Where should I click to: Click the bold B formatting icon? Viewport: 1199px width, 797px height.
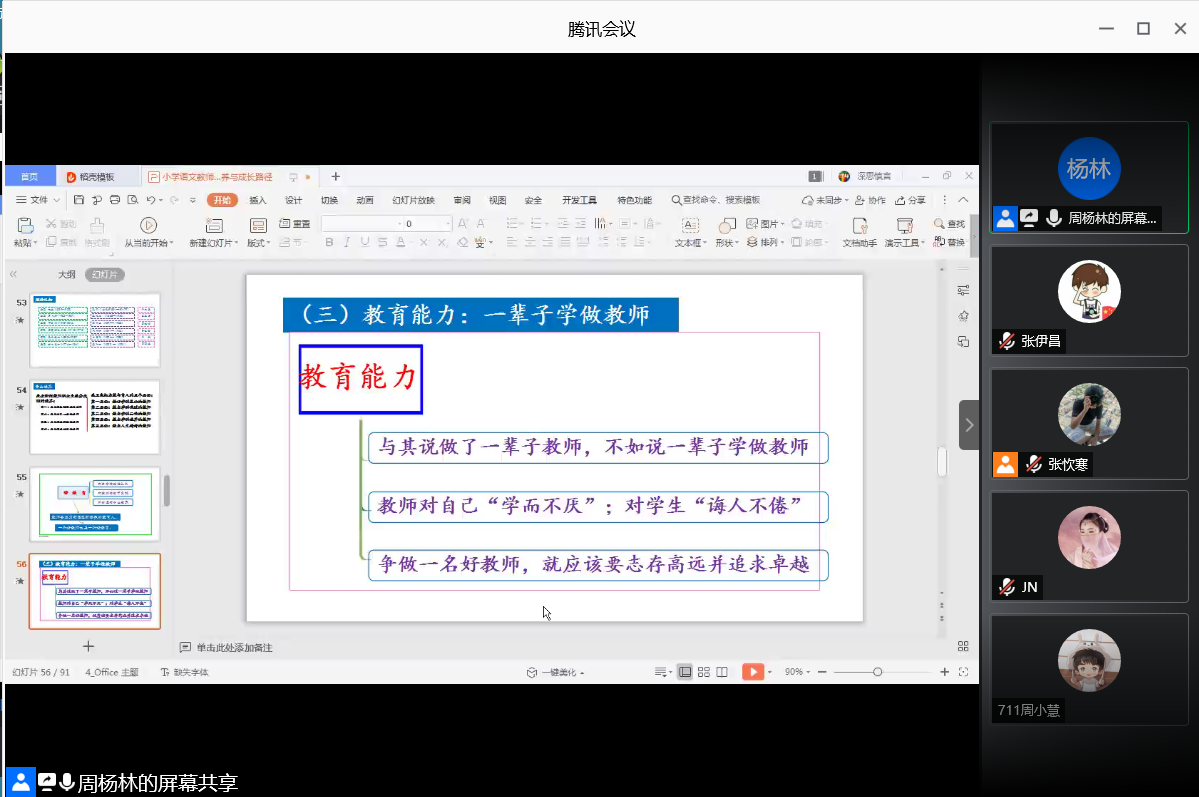click(x=329, y=242)
